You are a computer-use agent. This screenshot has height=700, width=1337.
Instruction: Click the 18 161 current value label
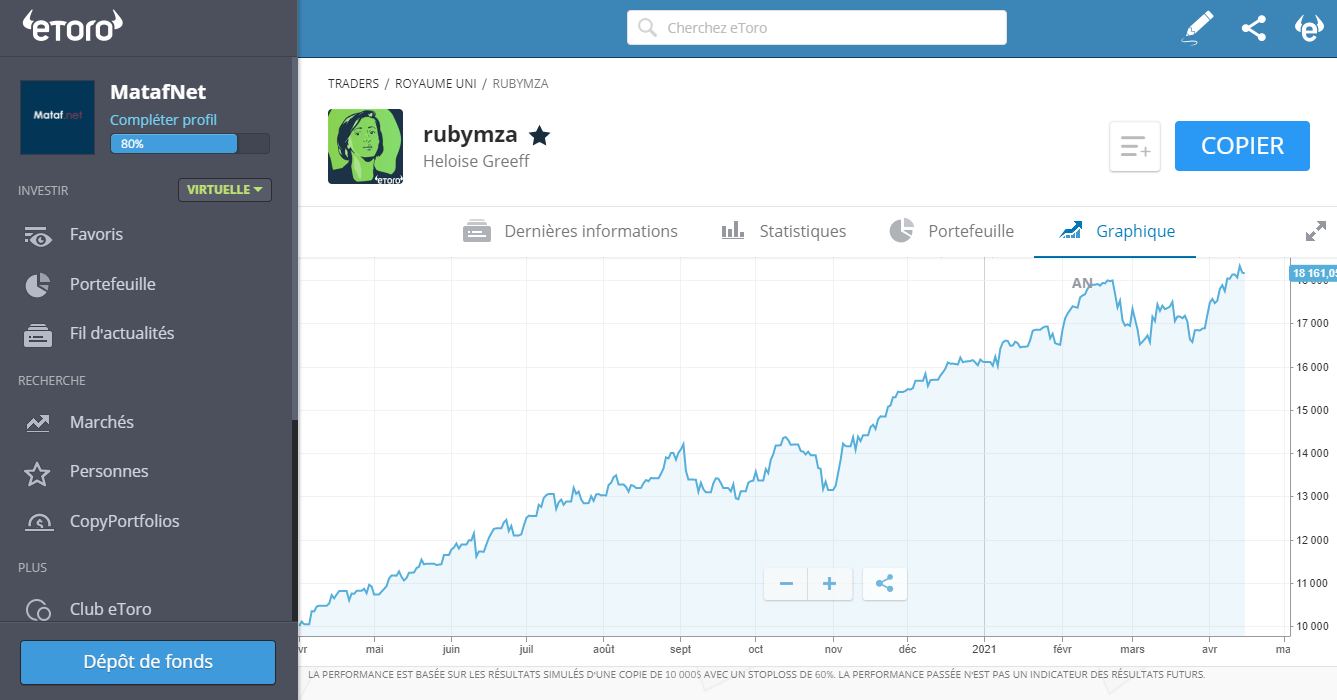coord(1313,273)
